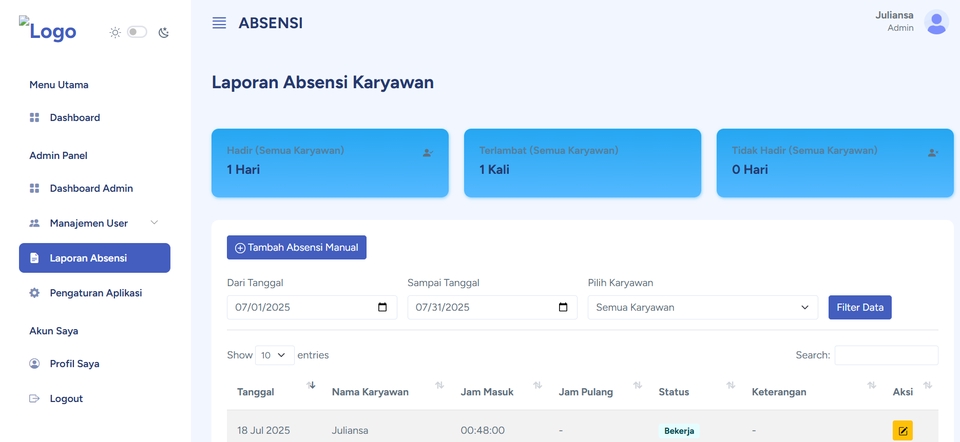Image resolution: width=960 pixels, height=442 pixels.
Task: Click the Terlambat (Semua Karyawan) card
Action: [582, 163]
